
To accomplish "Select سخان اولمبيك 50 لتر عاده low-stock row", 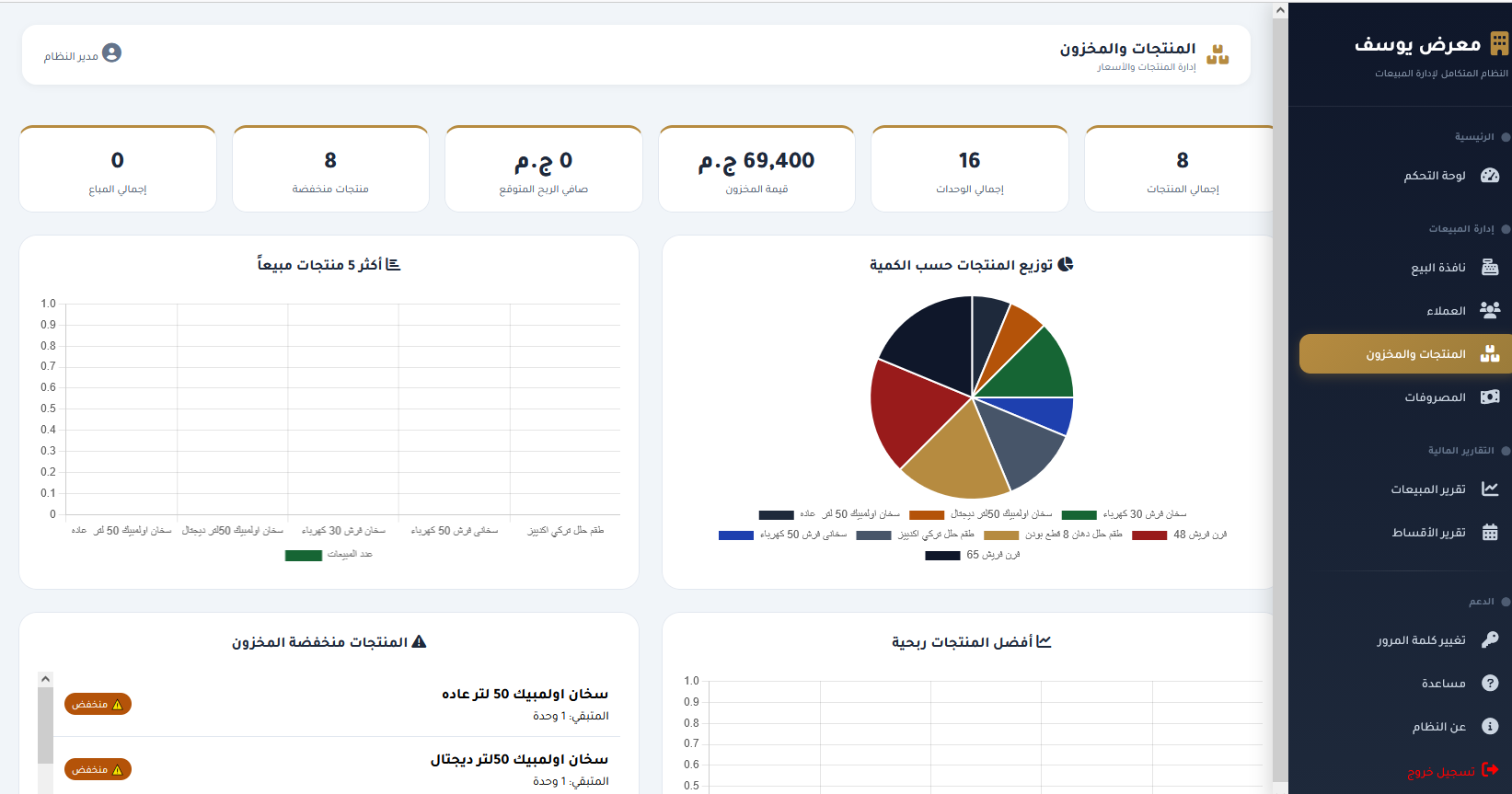I will (337, 704).
